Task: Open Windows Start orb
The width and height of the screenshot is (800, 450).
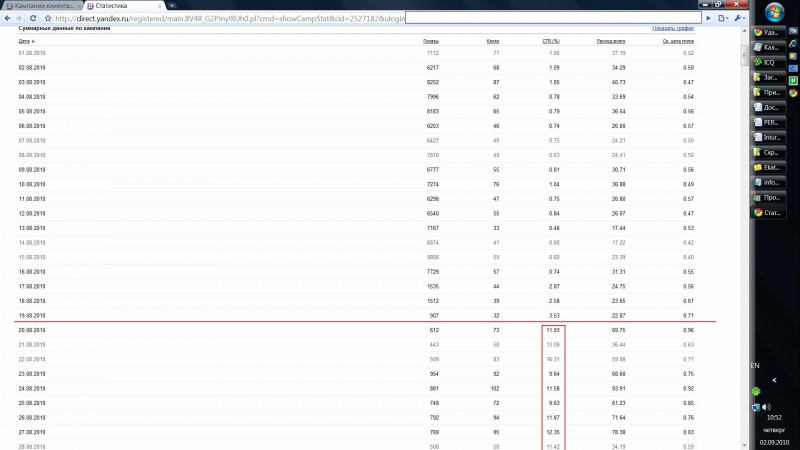Action: (x=774, y=12)
